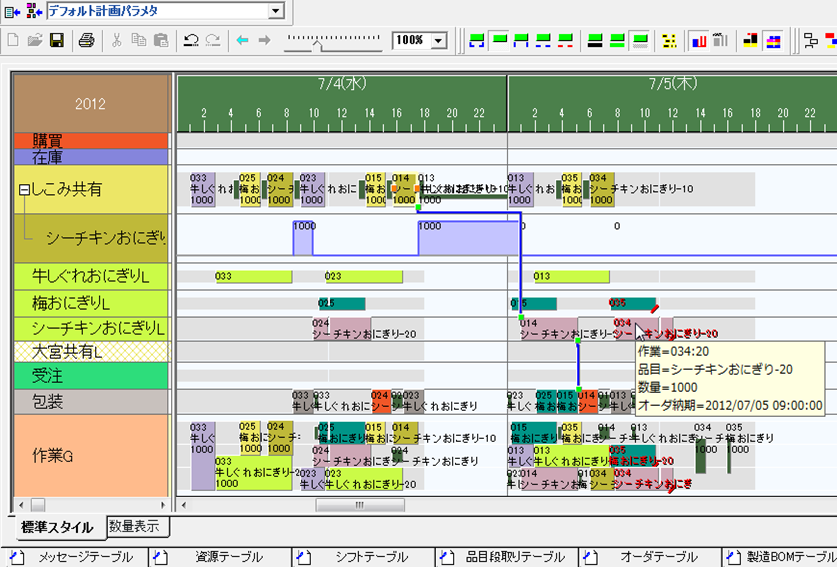Open the 100% zoom dropdown
This screenshot has height=567, width=837.
coord(439,41)
